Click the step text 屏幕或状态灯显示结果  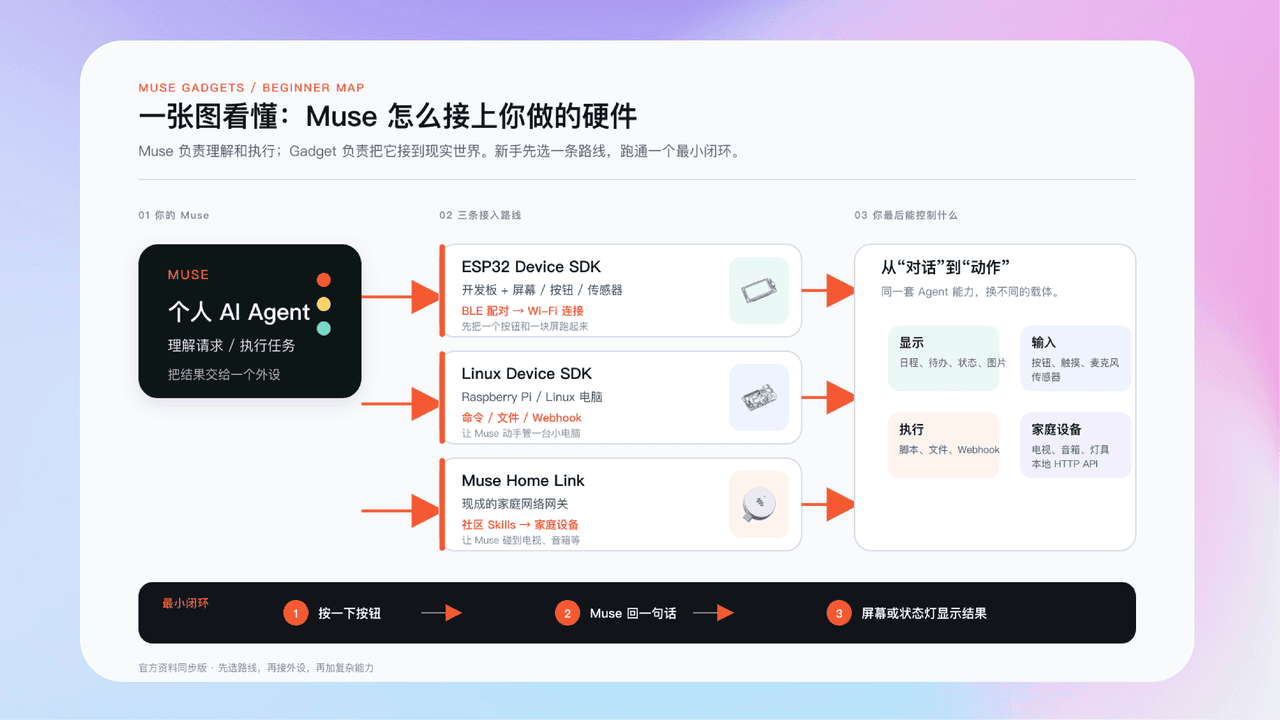click(x=924, y=613)
